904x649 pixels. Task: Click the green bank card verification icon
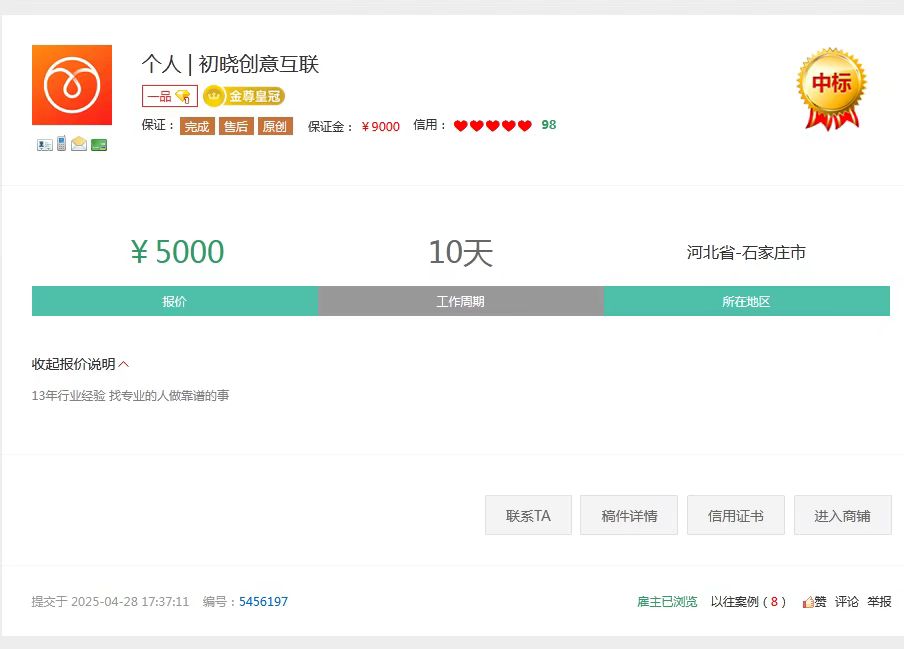pos(99,145)
